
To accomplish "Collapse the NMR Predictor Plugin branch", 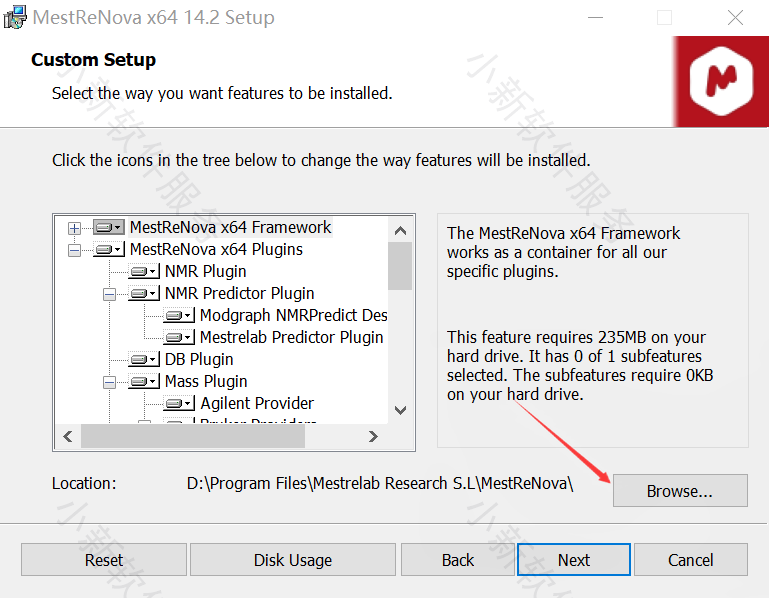I will point(109,294).
